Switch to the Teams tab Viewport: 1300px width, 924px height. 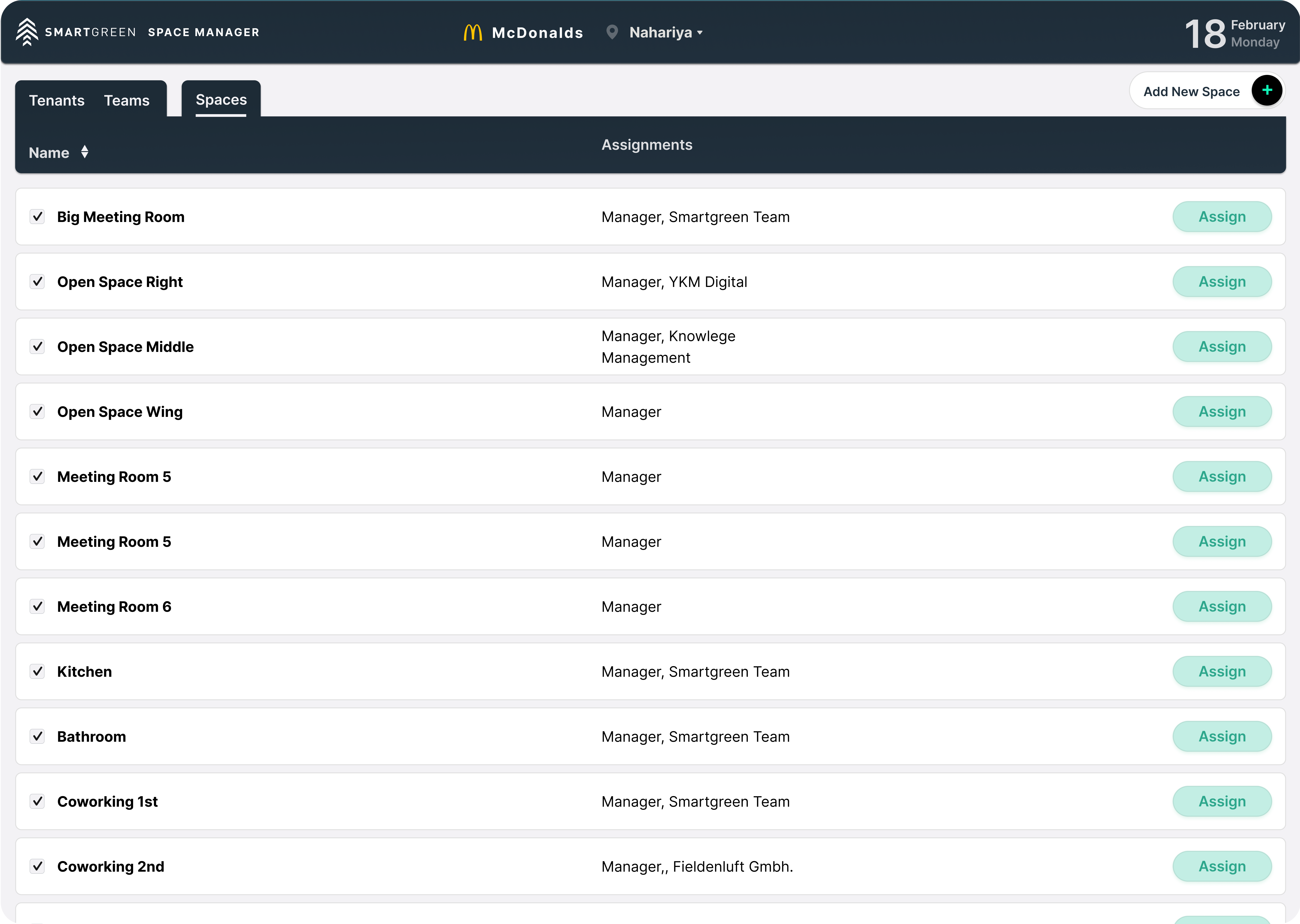click(126, 101)
